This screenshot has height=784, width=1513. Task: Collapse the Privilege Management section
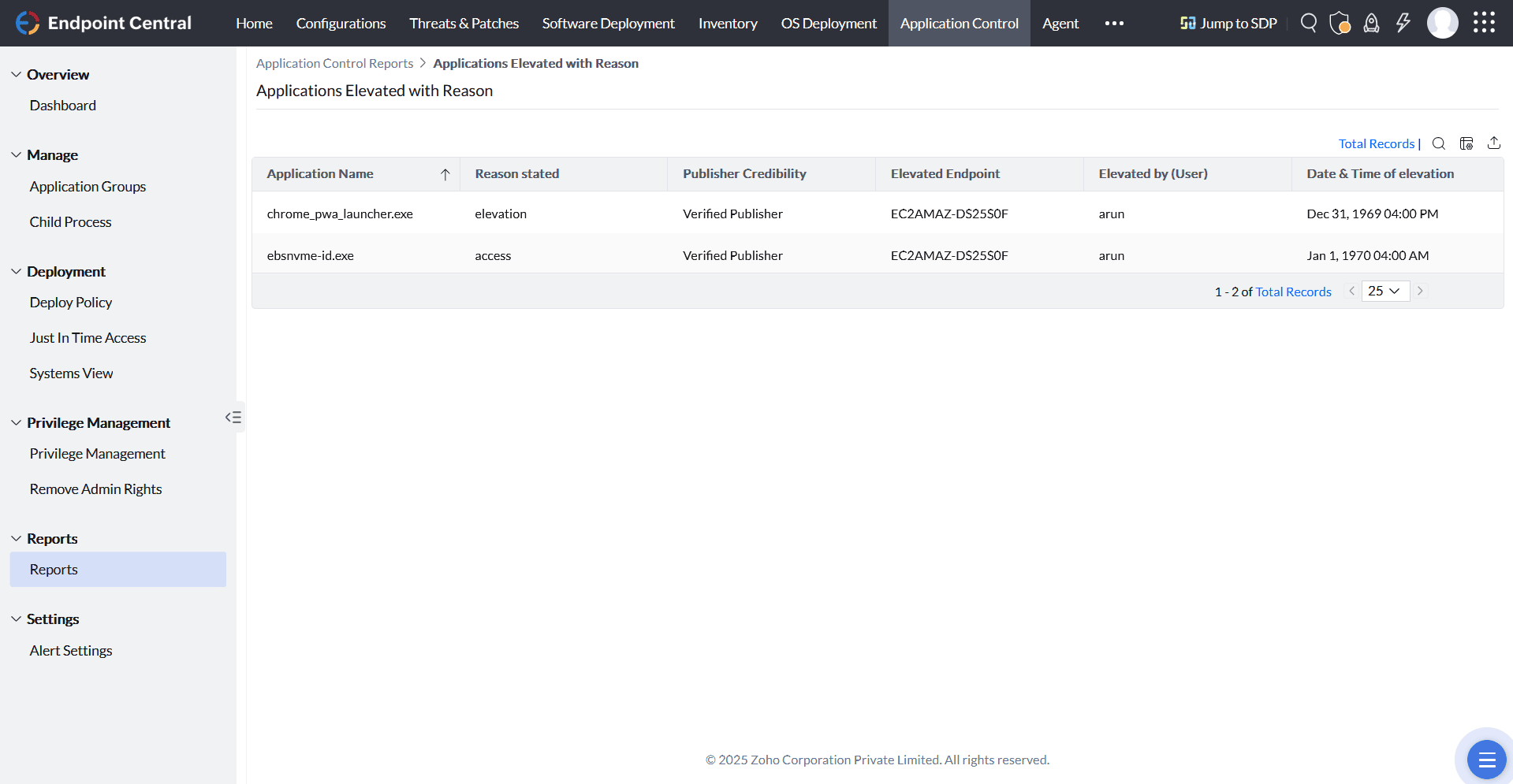point(16,423)
